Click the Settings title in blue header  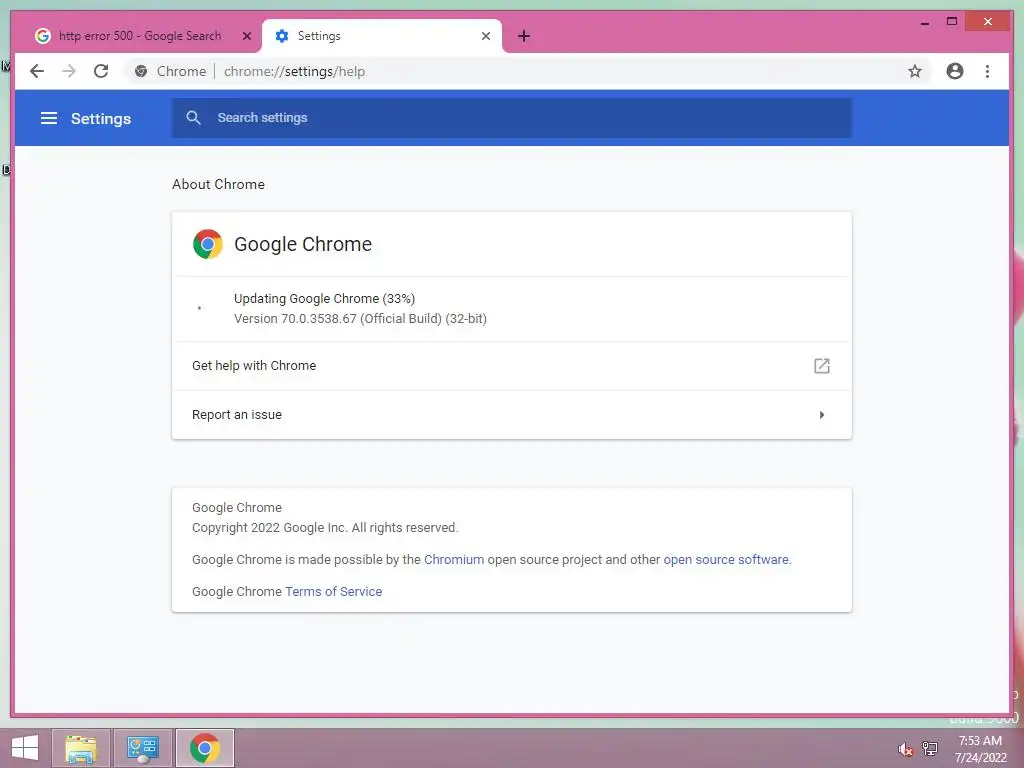pos(101,118)
